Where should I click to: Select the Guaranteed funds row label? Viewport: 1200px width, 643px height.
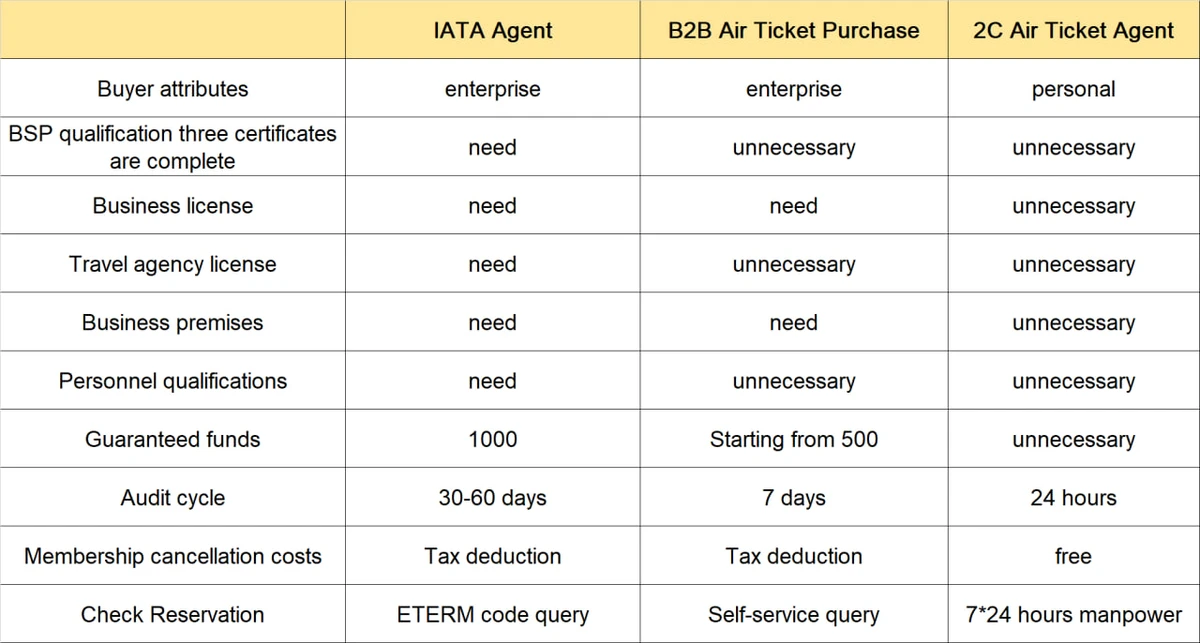172,440
